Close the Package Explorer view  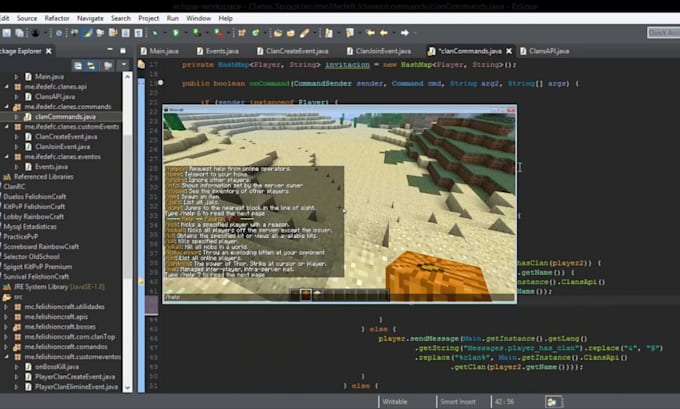[x=49, y=51]
